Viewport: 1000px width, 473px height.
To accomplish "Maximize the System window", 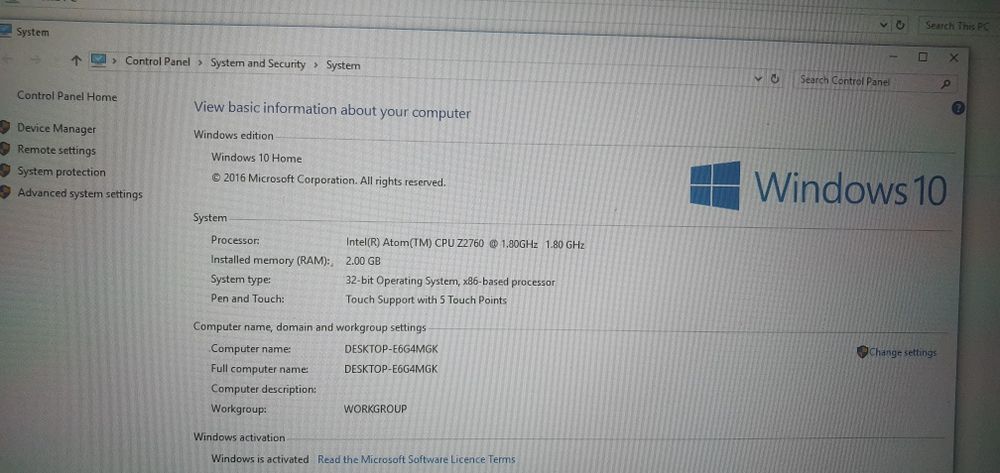I will (923, 57).
